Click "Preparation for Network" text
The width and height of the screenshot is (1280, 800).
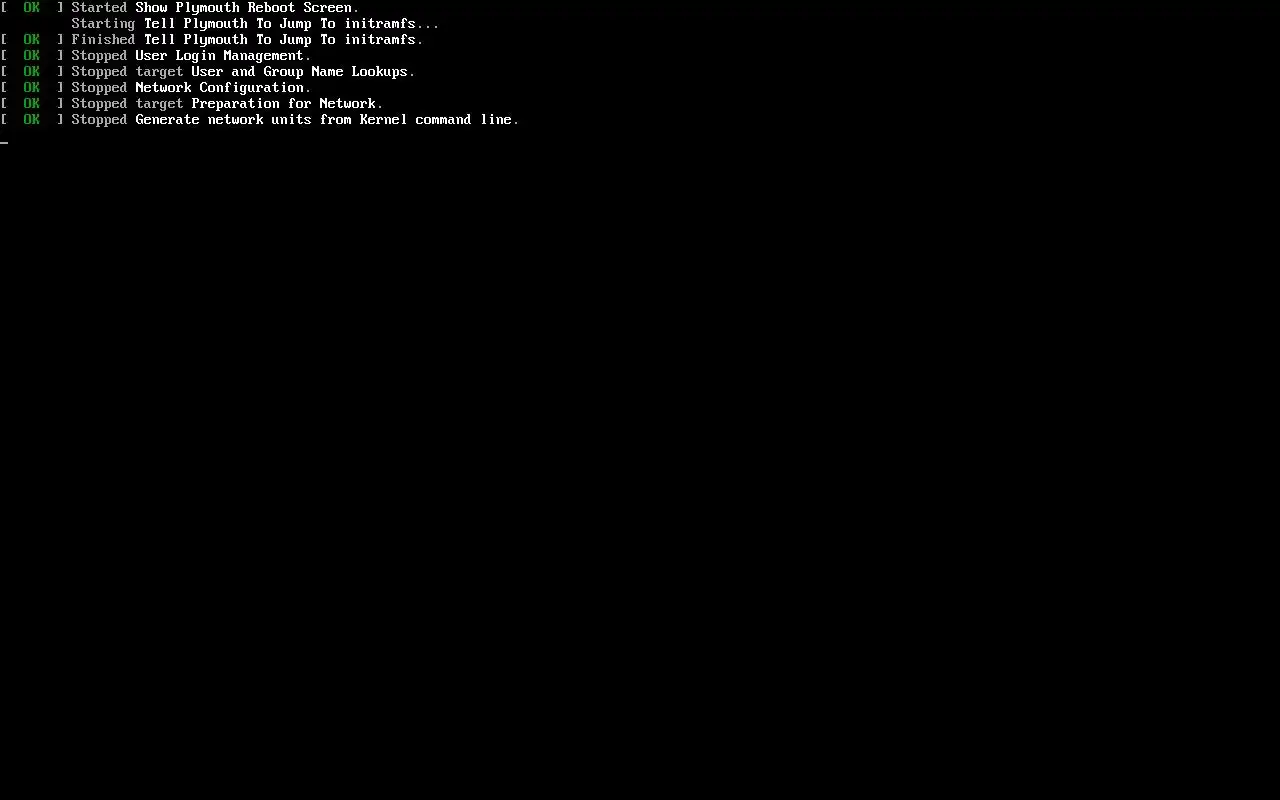click(x=283, y=104)
